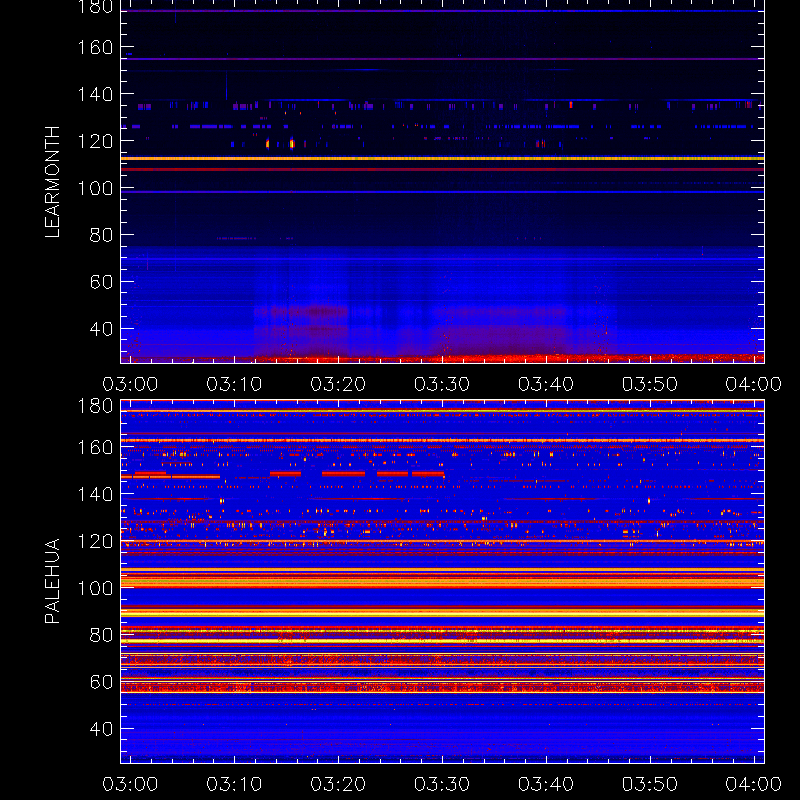Click the 180 tick label on the Palehua plot
Screen dimensions: 800x800
click(95, 406)
